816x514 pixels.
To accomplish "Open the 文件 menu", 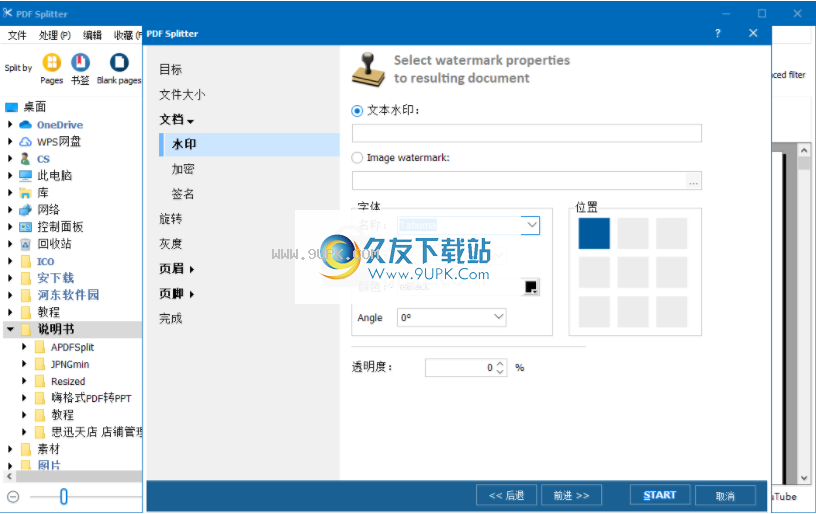I will (17, 35).
